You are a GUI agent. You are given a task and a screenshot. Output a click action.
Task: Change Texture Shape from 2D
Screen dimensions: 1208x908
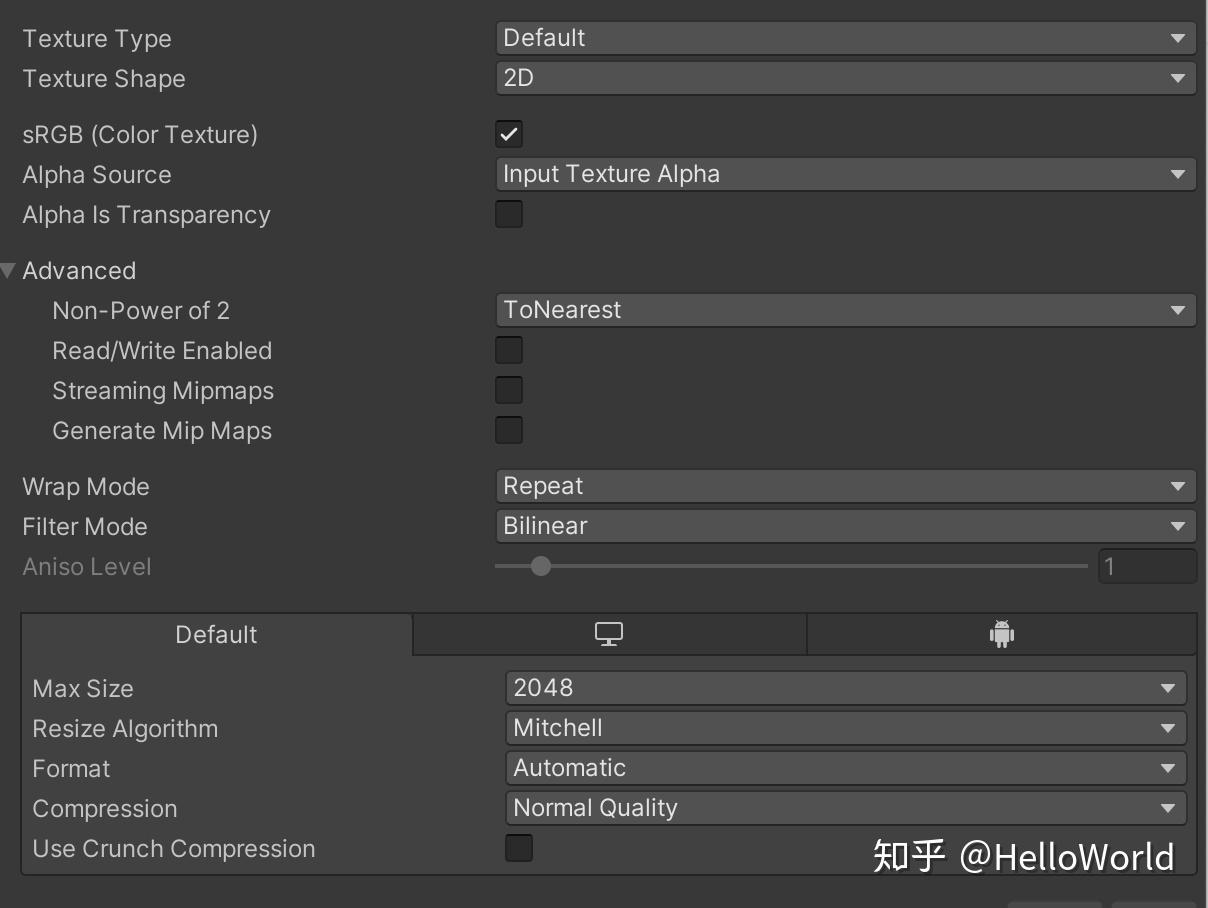(845, 78)
